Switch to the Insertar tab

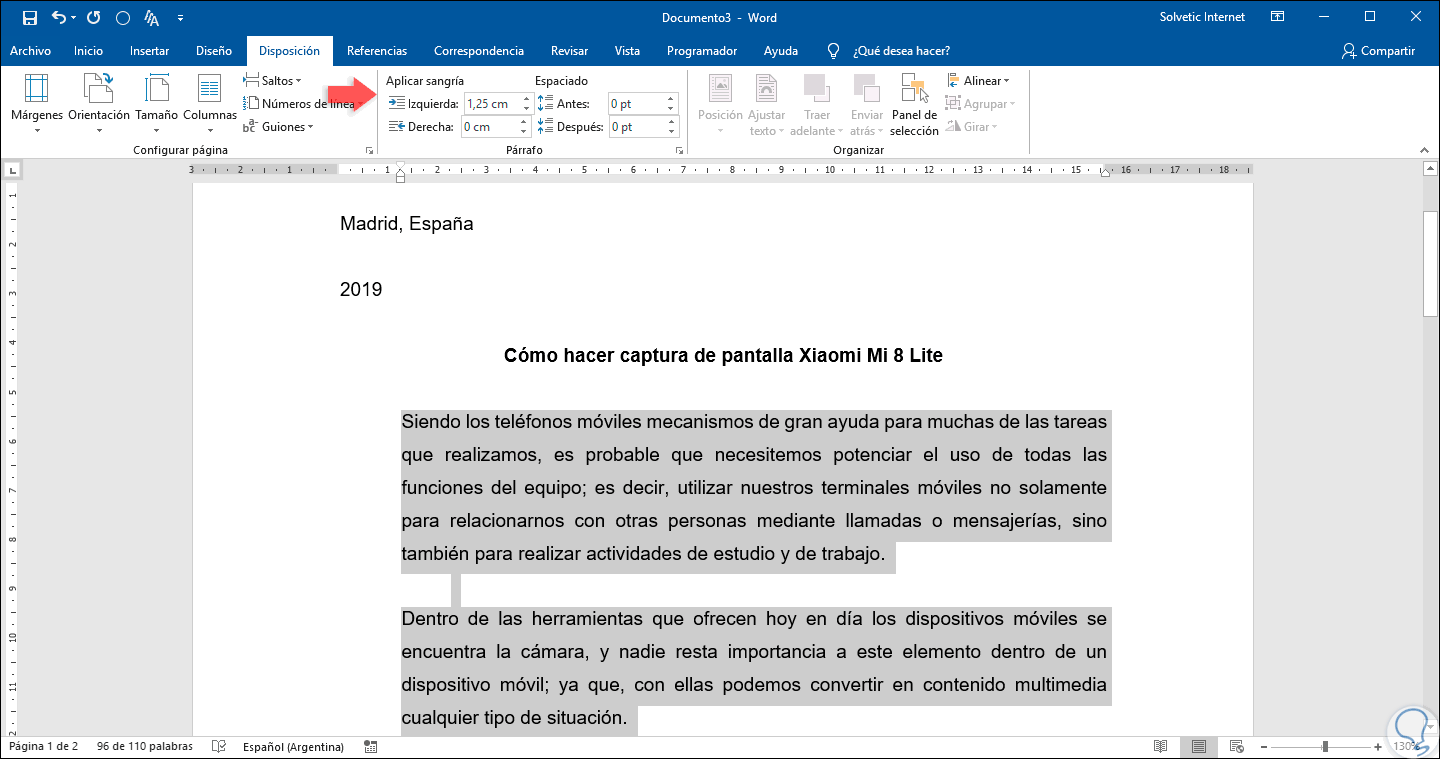click(x=149, y=51)
